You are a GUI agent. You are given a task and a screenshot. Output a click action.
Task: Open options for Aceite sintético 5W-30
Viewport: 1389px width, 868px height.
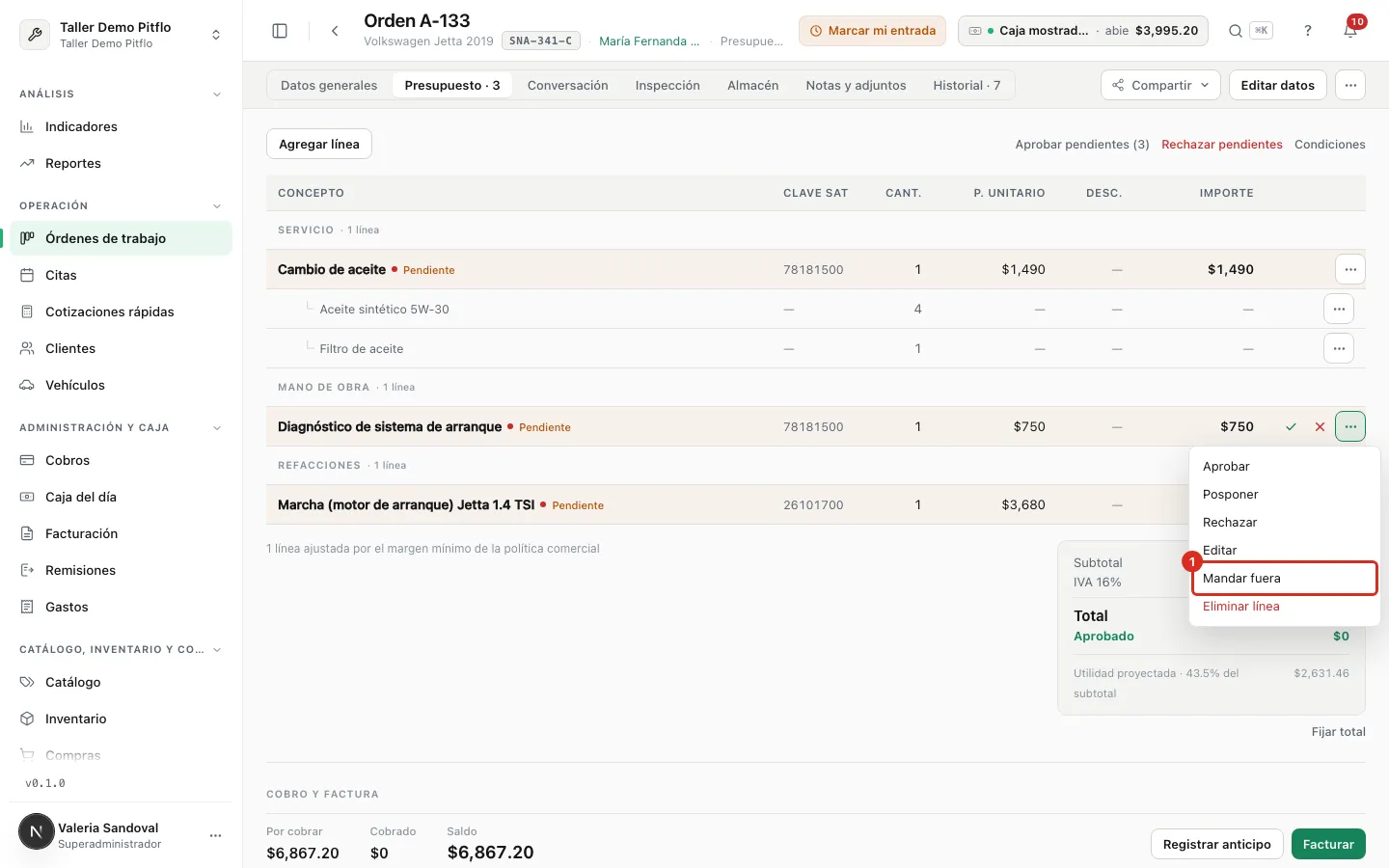tap(1339, 309)
